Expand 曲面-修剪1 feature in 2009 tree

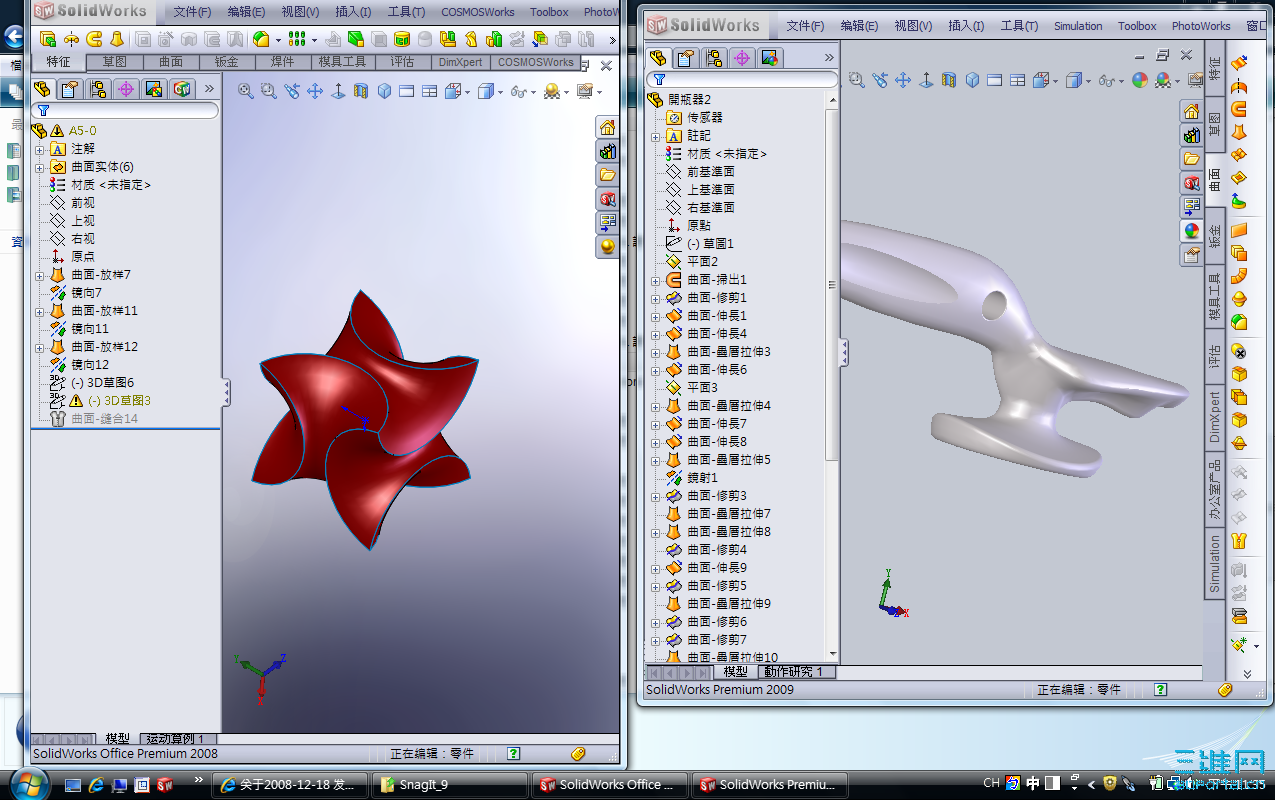[656, 298]
